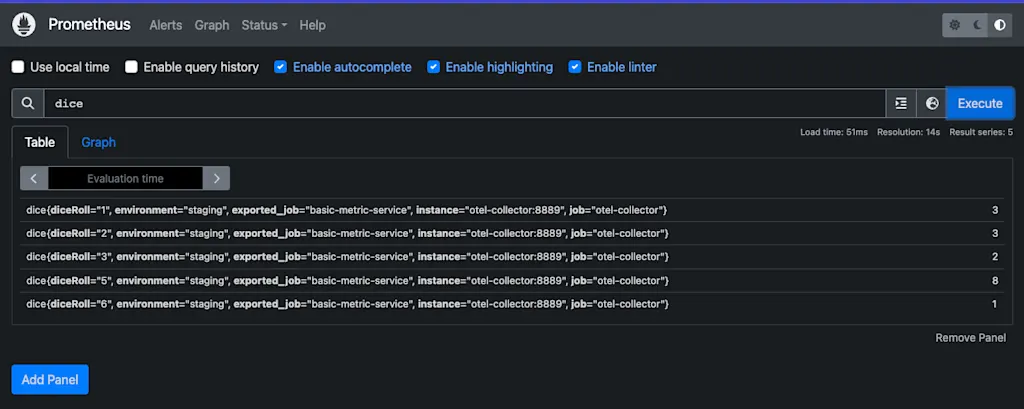Viewport: 1024px width, 409px height.
Task: Open the metrics explorer globe icon
Action: coord(932,103)
